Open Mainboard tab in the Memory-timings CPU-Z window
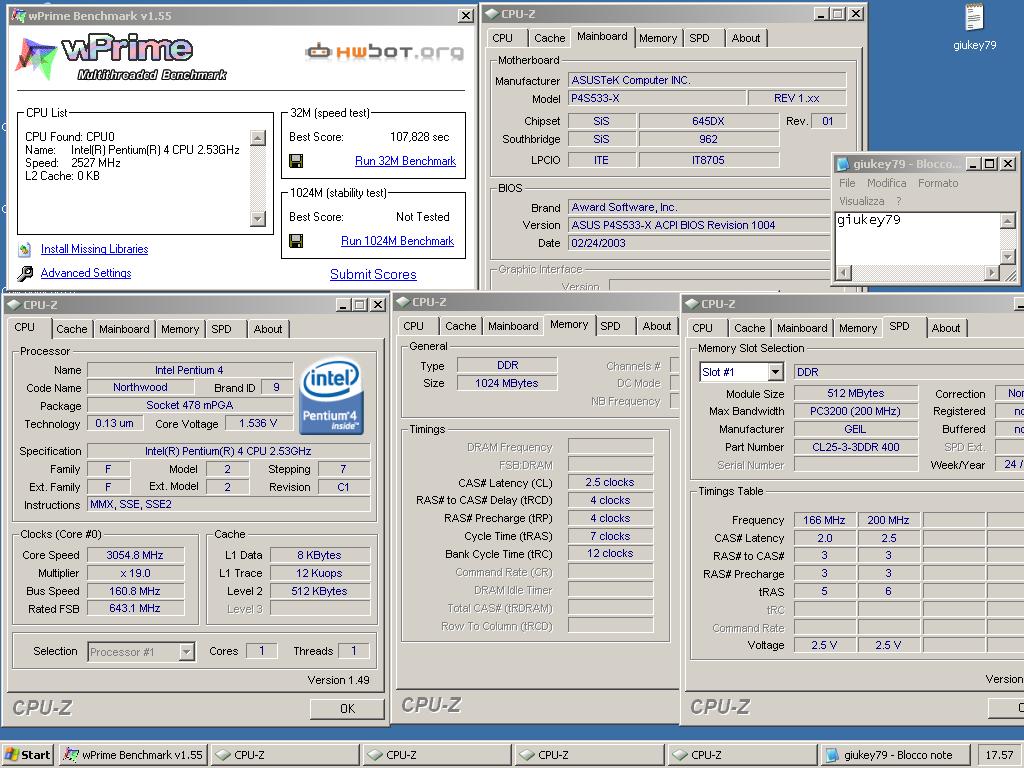 tap(513, 326)
